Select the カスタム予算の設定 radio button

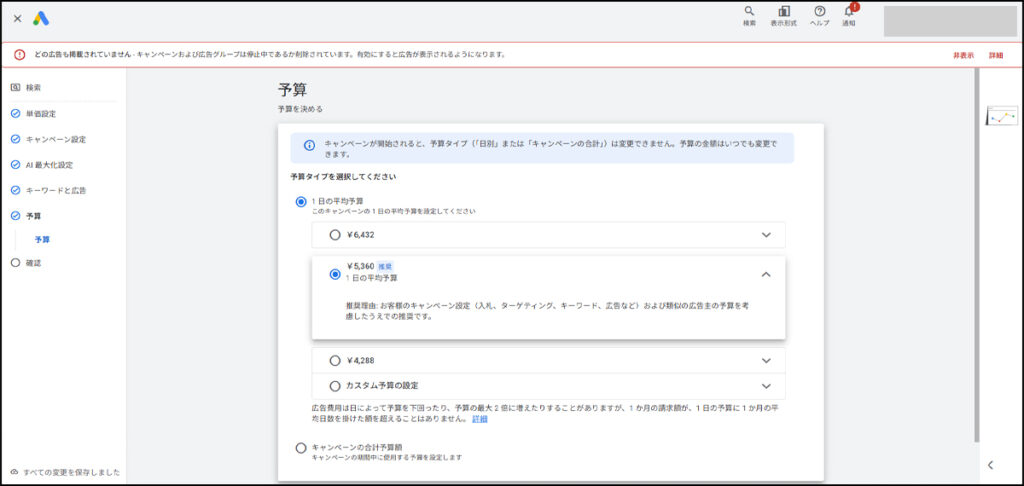335,386
